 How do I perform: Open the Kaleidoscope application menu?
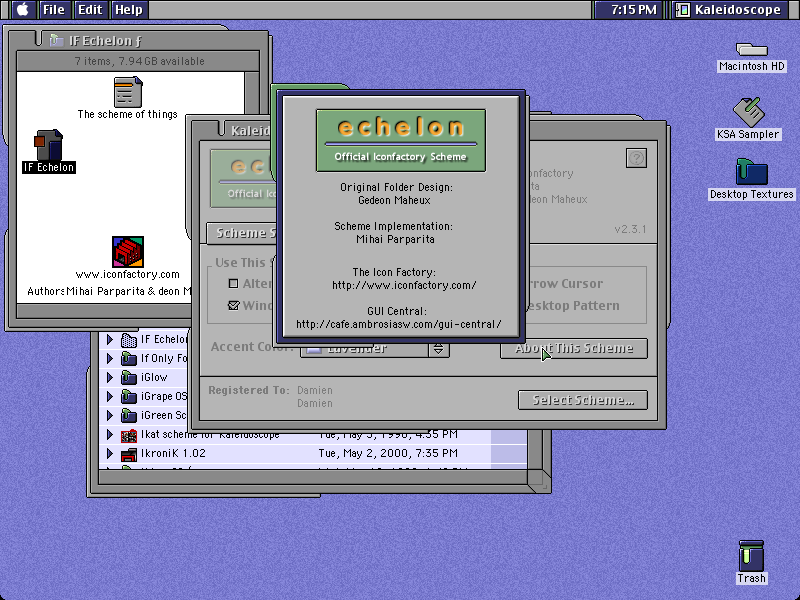[x=729, y=9]
